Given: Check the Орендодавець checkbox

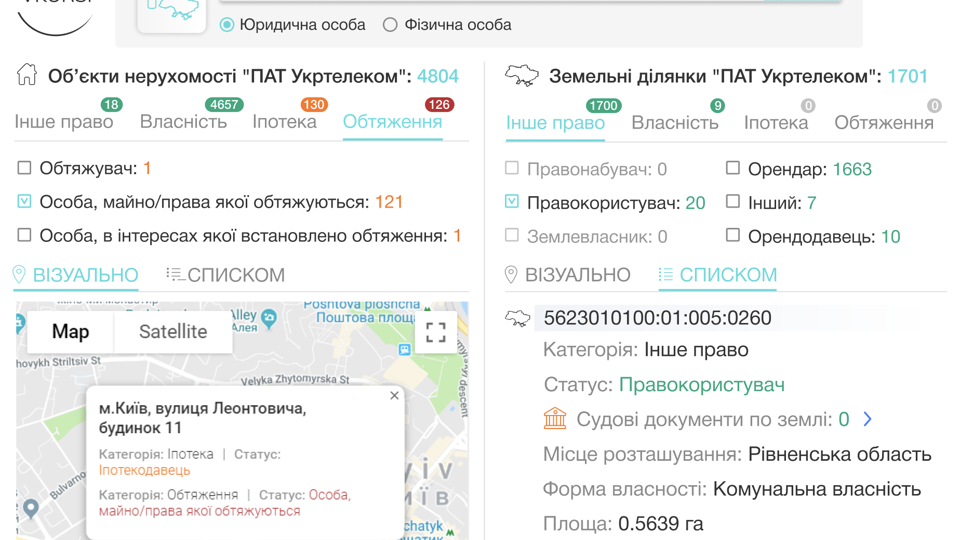Looking at the screenshot, I should [x=733, y=235].
